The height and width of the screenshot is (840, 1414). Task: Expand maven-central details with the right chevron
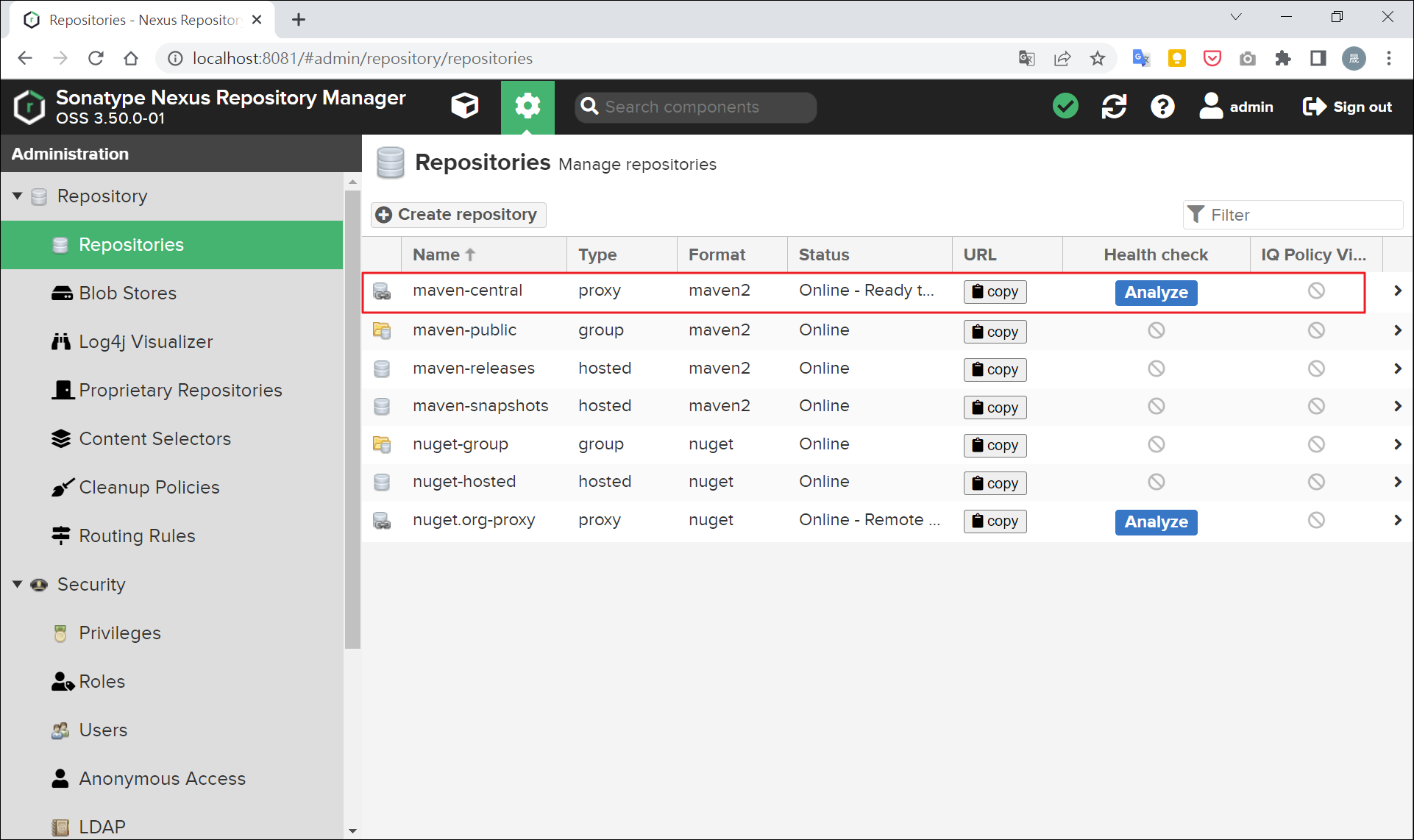tap(1397, 291)
